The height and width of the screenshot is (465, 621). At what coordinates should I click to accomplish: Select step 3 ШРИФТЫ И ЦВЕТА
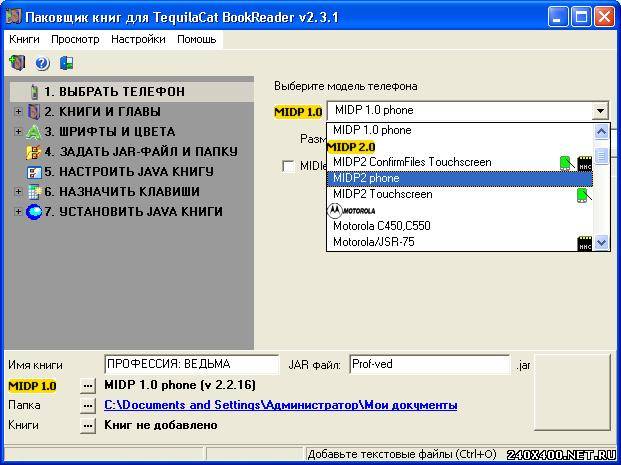point(109,131)
